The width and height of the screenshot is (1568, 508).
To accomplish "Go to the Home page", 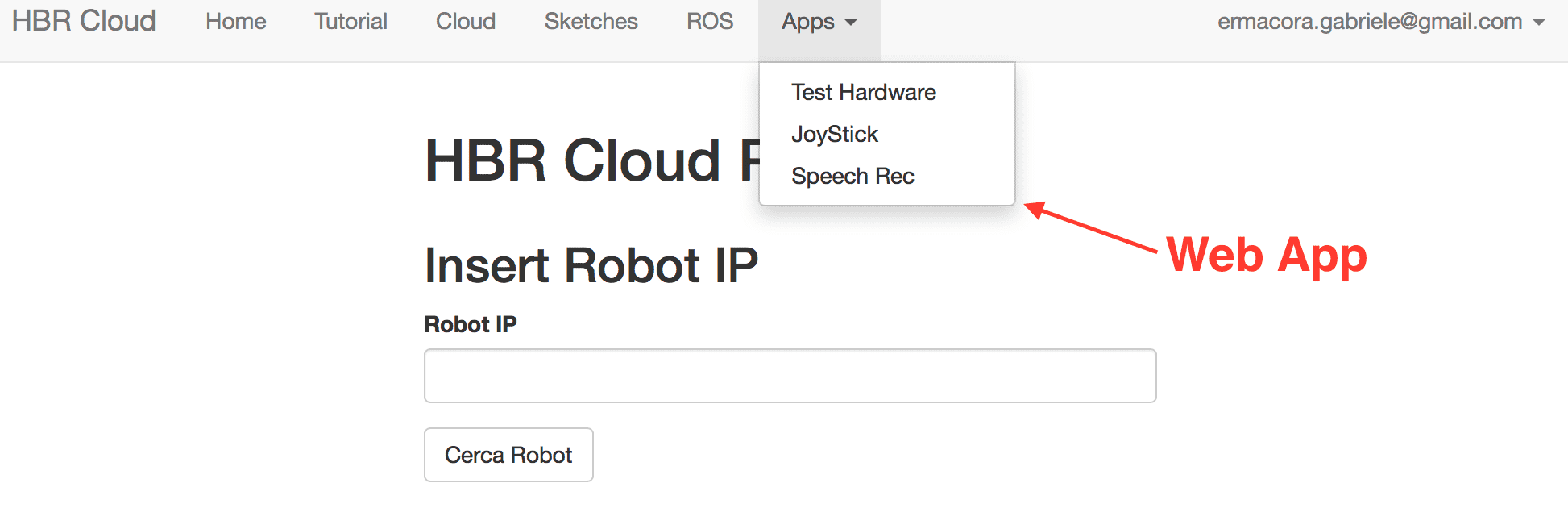I will pyautogui.click(x=235, y=21).
